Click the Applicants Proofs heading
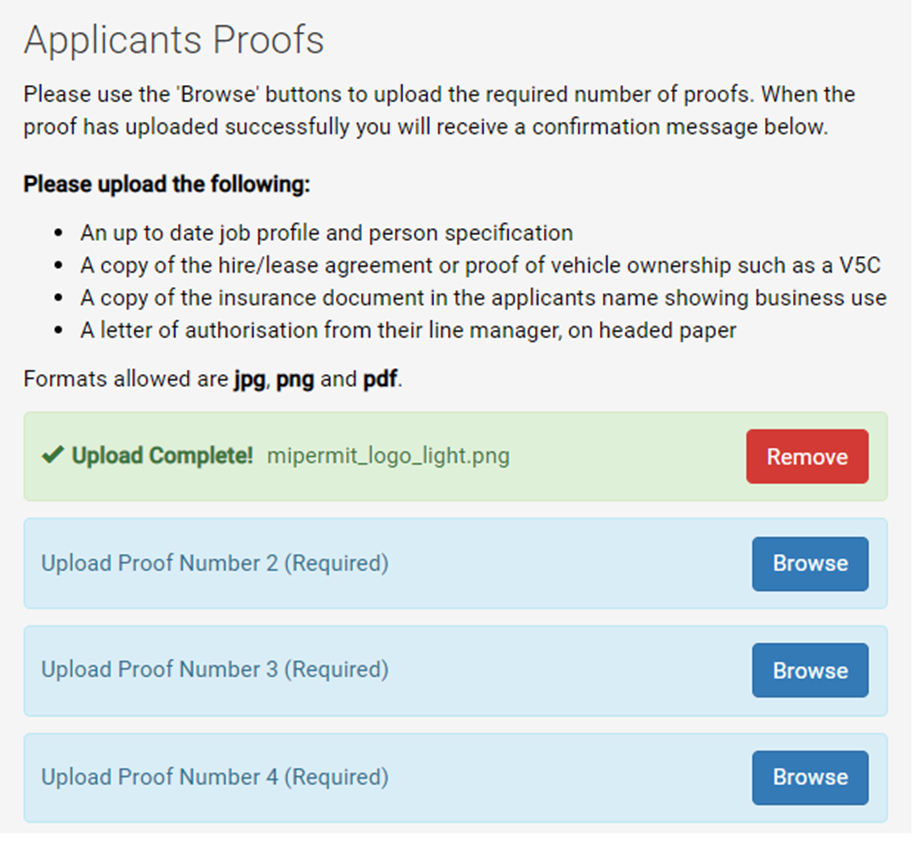The width and height of the screenshot is (913, 848). (174, 40)
